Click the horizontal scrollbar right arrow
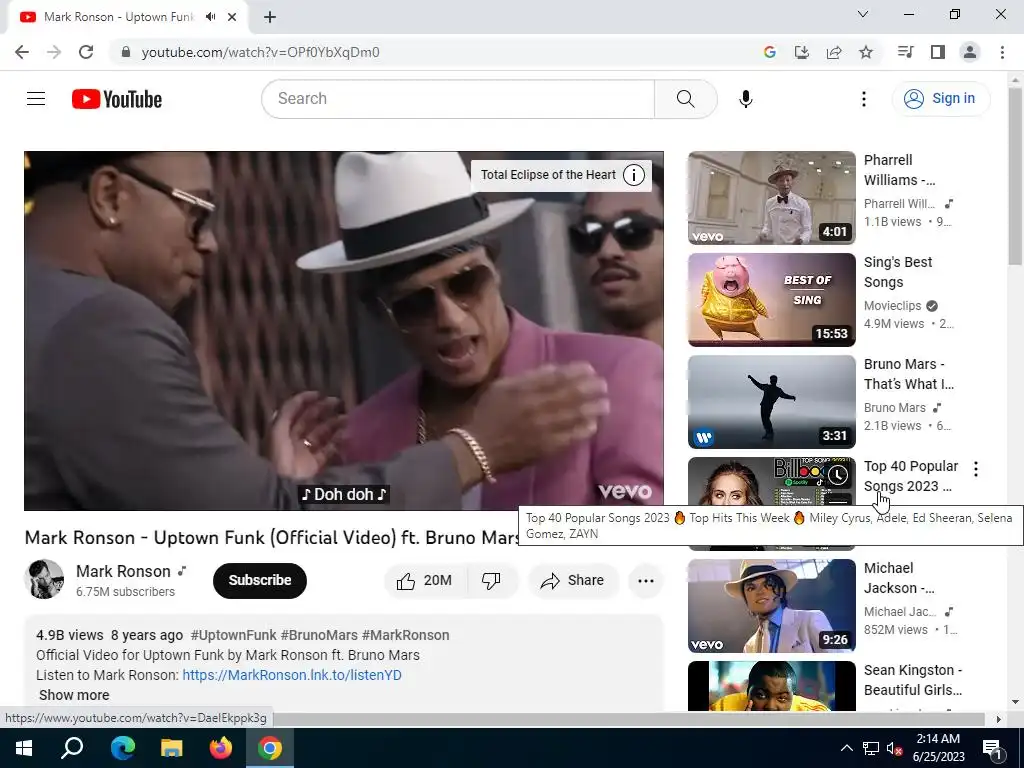 click(998, 719)
